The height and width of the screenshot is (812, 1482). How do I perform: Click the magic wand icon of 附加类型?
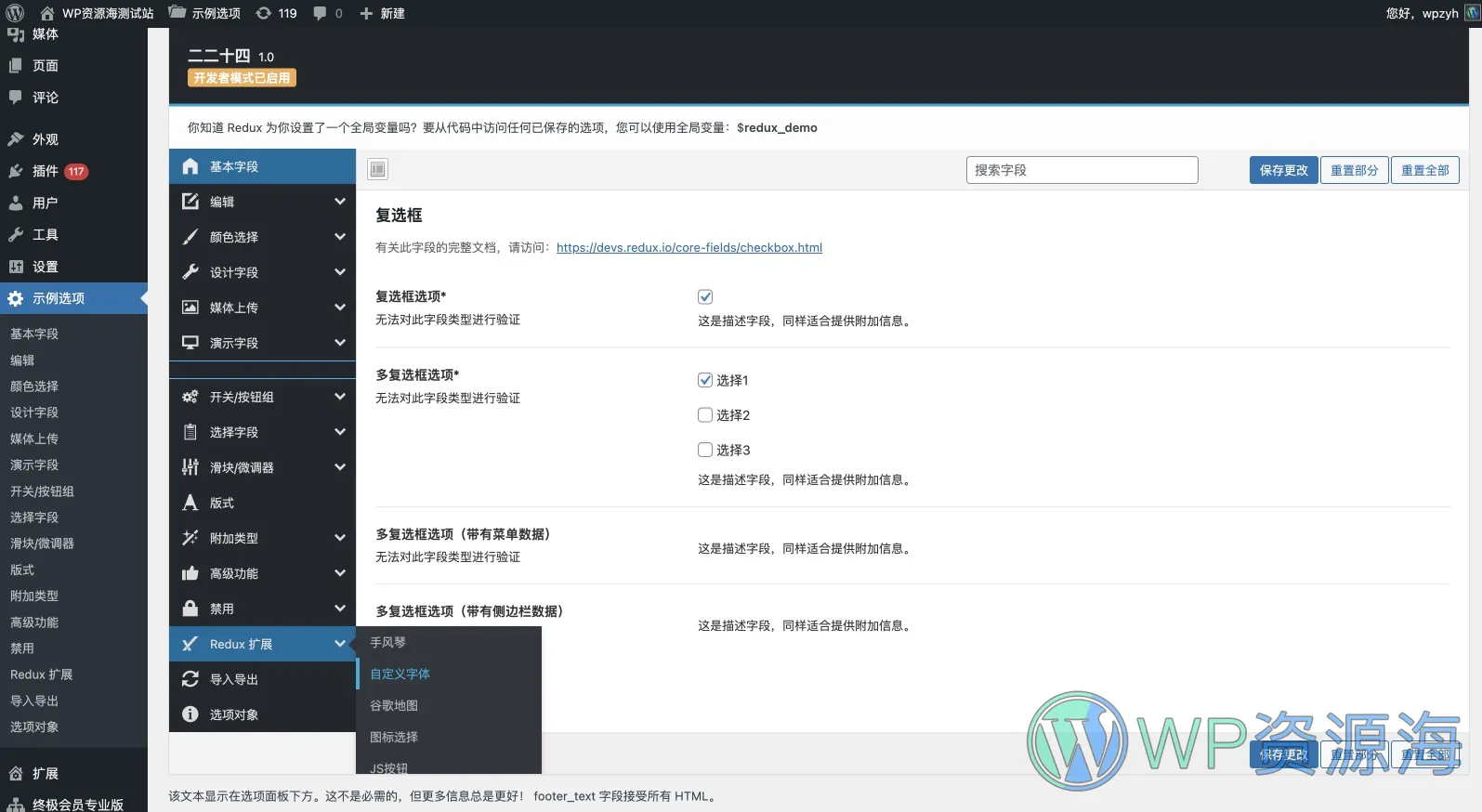coord(190,538)
